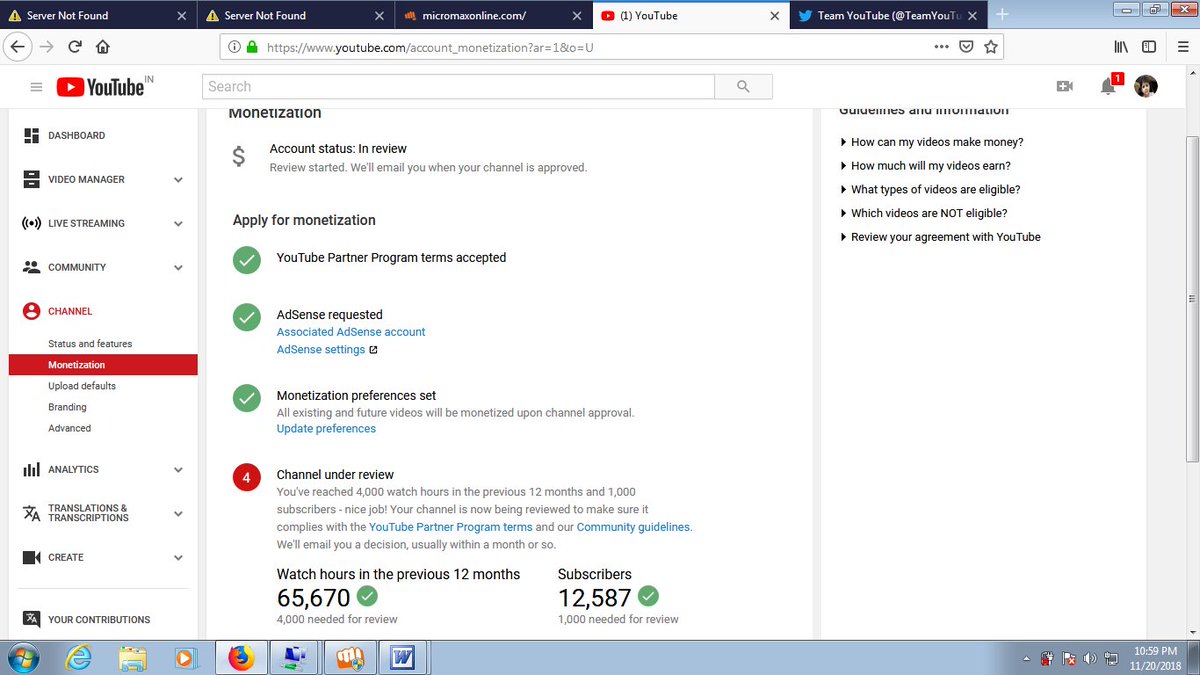Click the browser forward arrow

[46, 47]
